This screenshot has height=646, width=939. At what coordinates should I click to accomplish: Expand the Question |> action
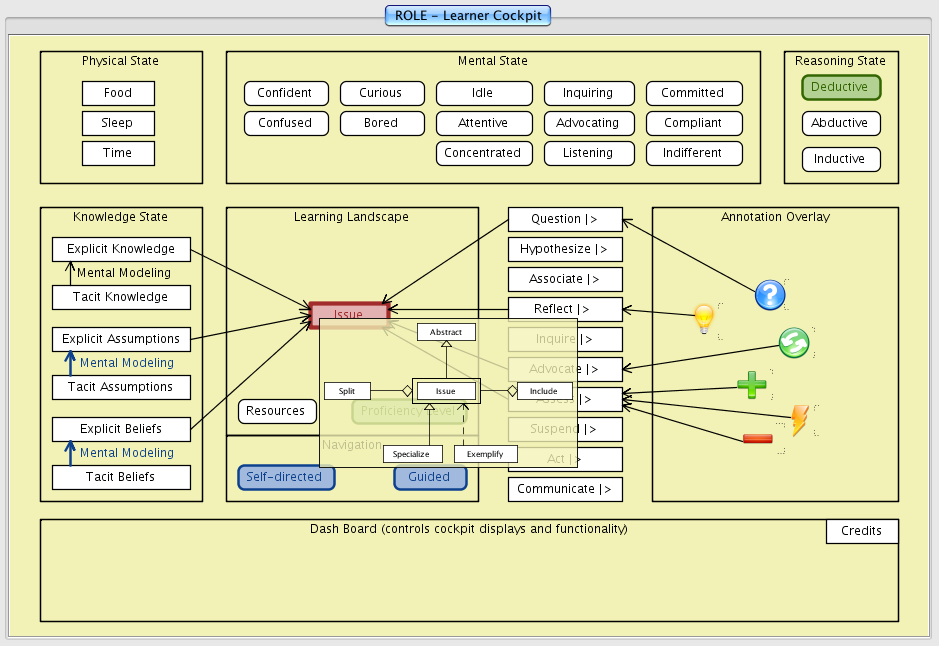click(565, 219)
